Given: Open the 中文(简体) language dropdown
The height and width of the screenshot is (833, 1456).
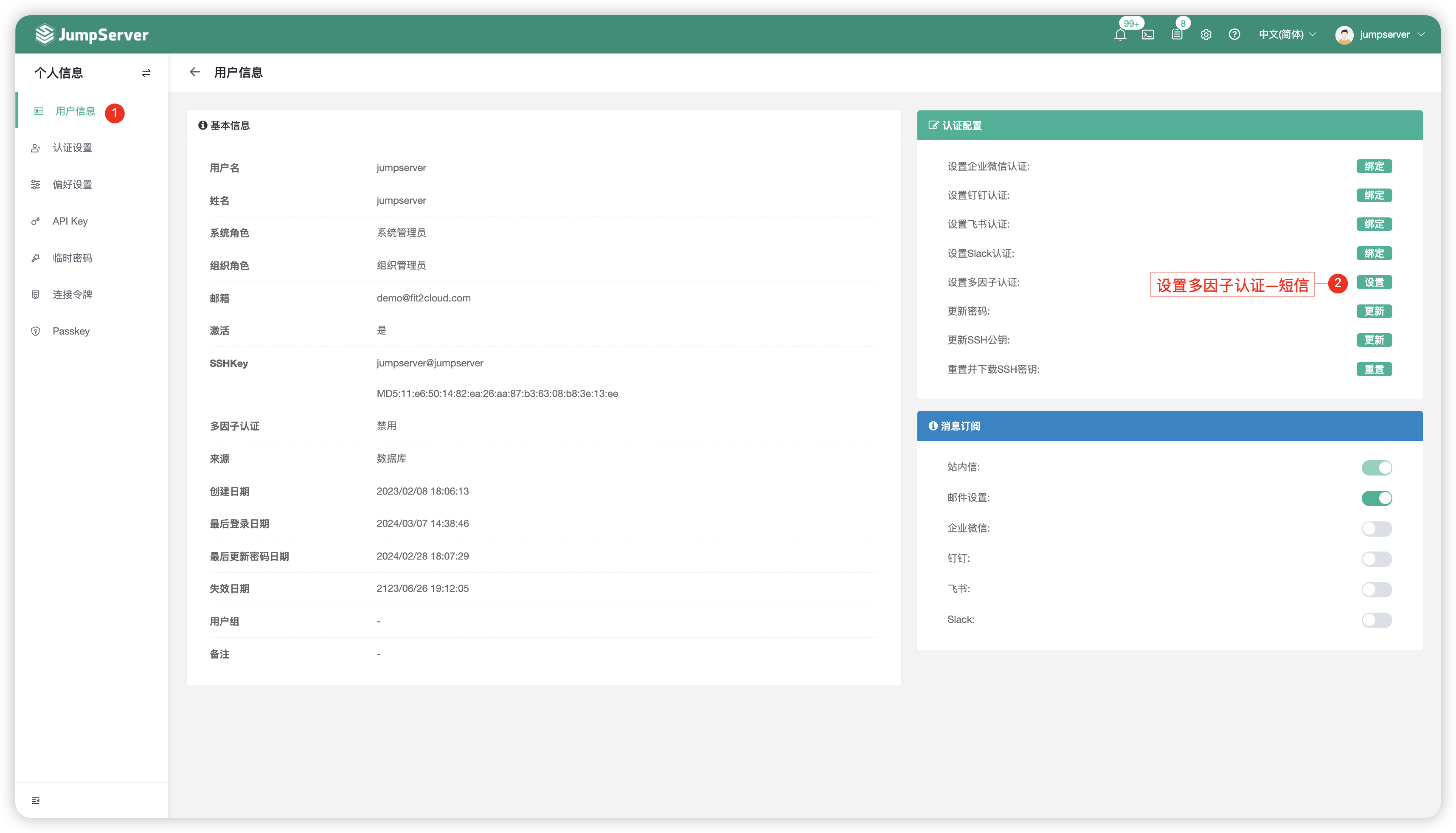Looking at the screenshot, I should click(x=1287, y=35).
